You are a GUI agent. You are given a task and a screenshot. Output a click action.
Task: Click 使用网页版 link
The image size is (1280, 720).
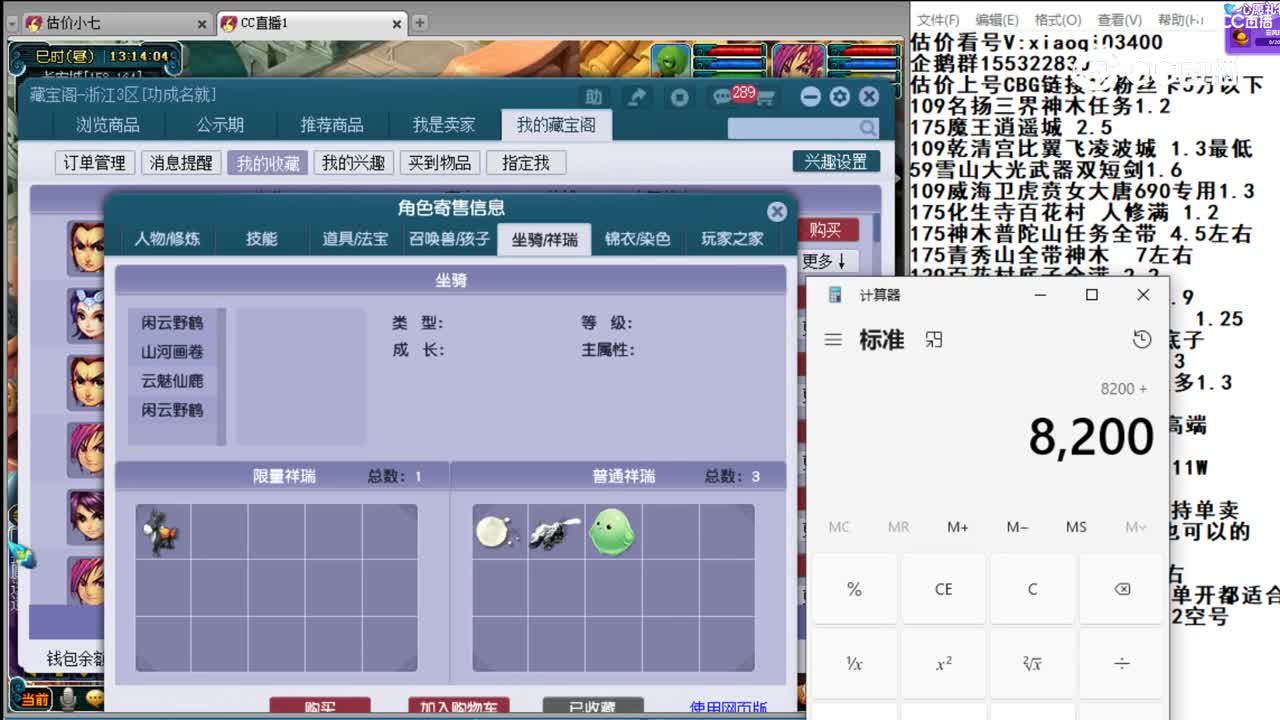[728, 708]
